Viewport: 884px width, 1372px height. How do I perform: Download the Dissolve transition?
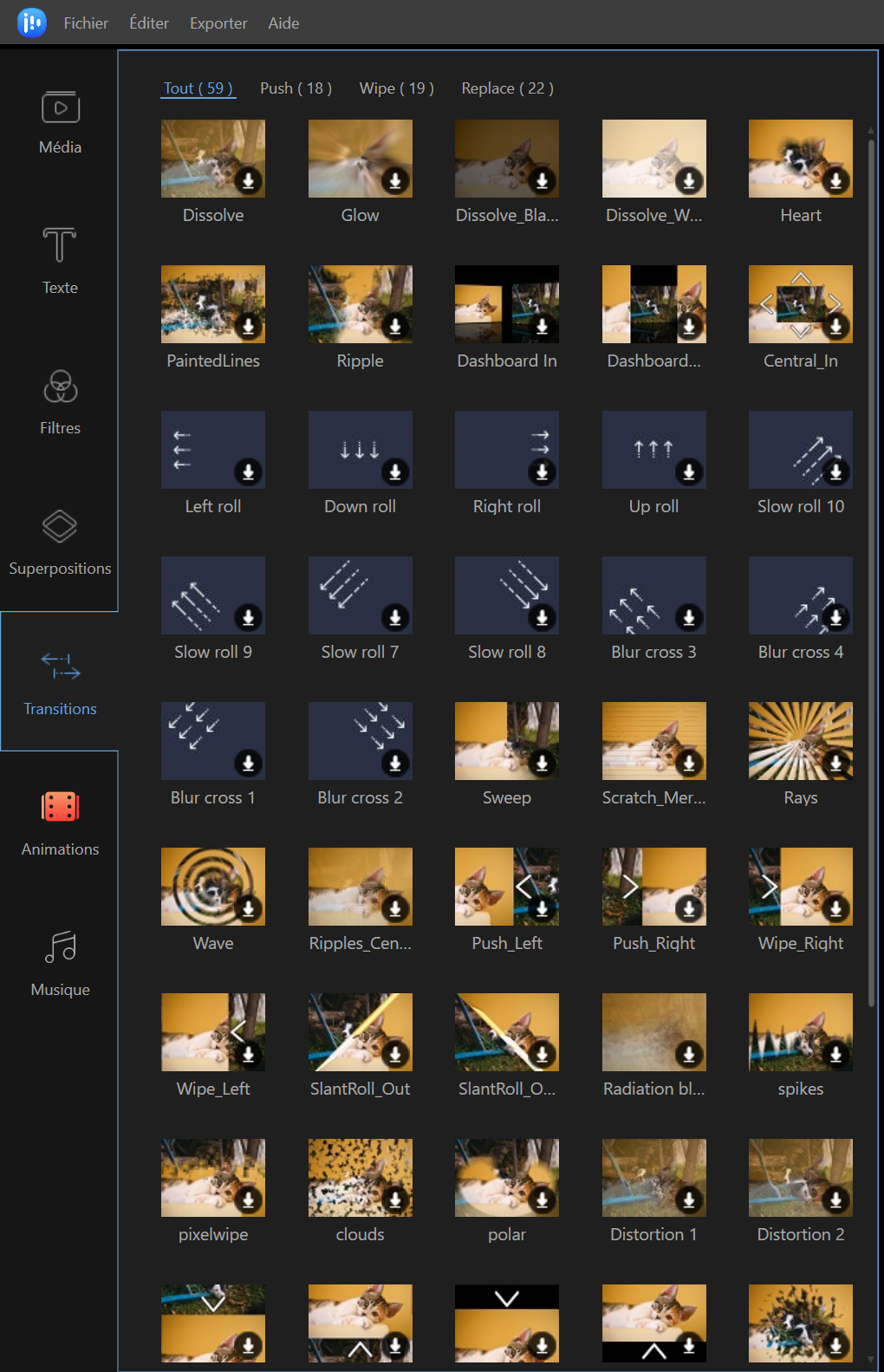pyautogui.click(x=248, y=180)
